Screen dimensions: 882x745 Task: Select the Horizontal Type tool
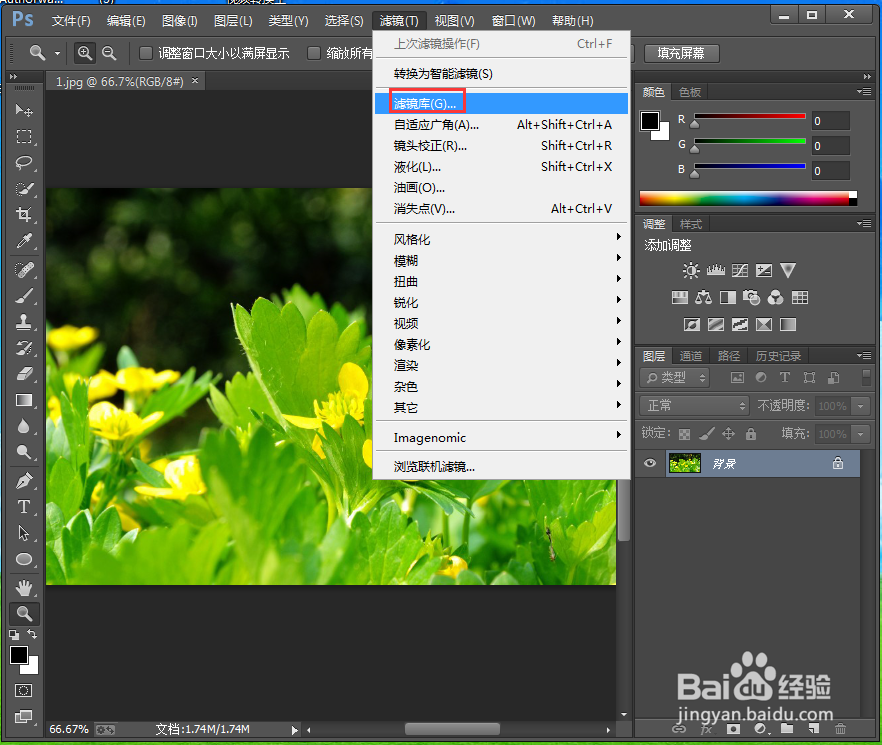point(24,507)
